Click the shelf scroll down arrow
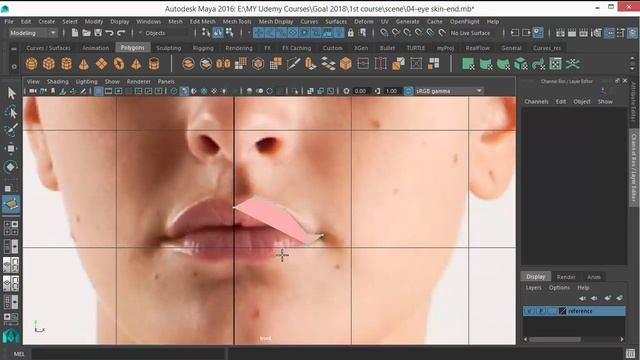This screenshot has height=360, width=640. click(x=633, y=68)
